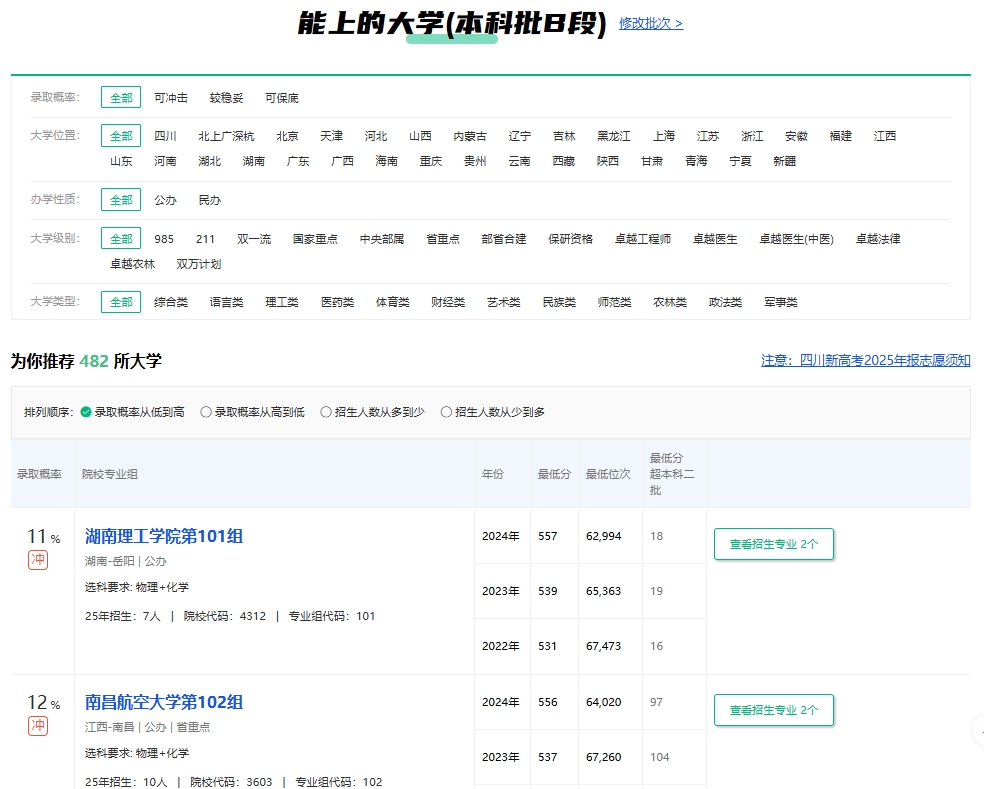Click the 冲 badge under 11%
The width and height of the screenshot is (984, 789).
38,560
